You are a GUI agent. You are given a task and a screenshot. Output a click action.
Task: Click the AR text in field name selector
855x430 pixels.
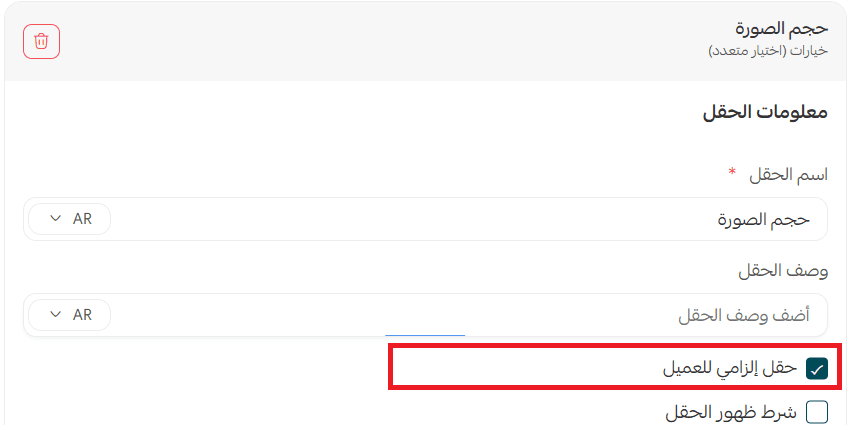coord(82,219)
